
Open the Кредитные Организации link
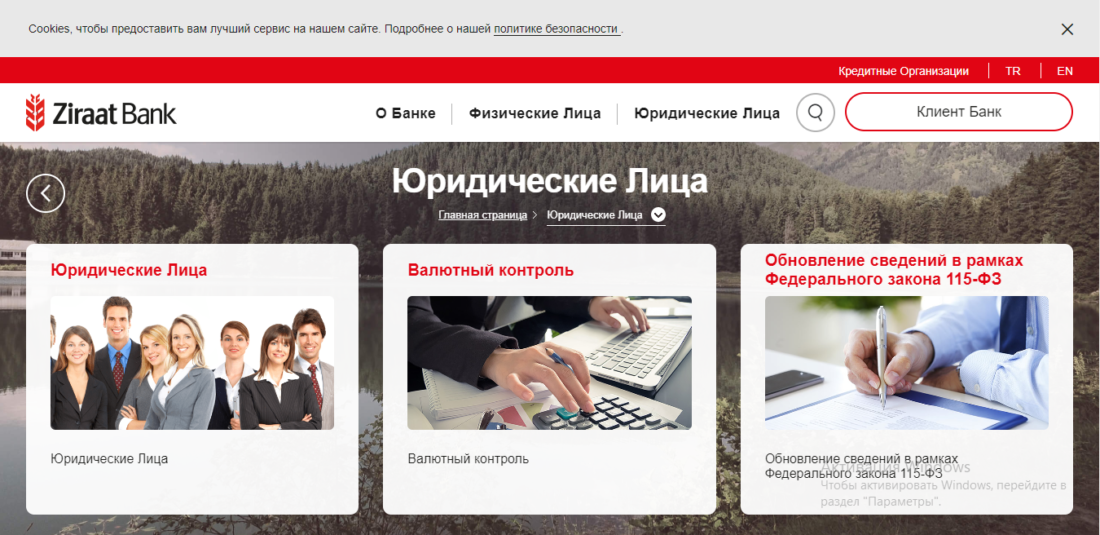[903, 71]
